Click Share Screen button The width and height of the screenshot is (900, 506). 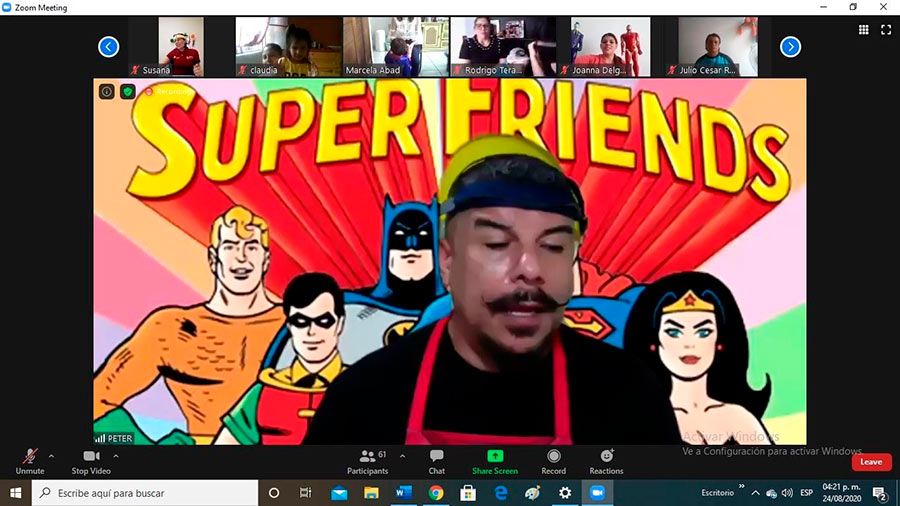(495, 462)
